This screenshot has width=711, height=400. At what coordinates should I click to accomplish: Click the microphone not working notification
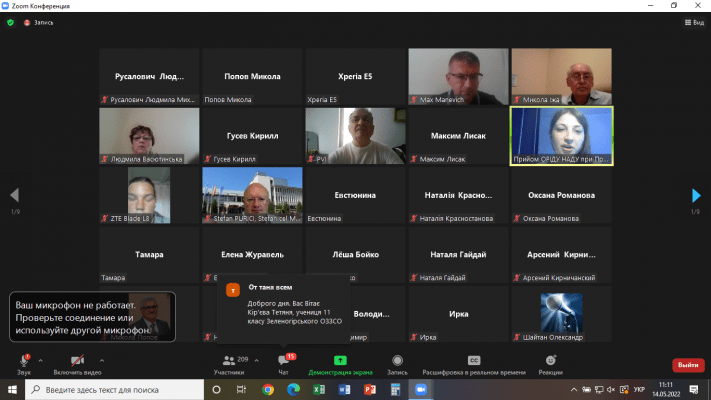point(93,317)
